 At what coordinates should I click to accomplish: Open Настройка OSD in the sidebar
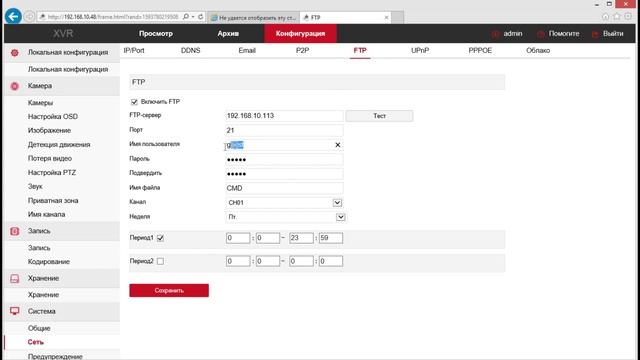tap(53, 117)
